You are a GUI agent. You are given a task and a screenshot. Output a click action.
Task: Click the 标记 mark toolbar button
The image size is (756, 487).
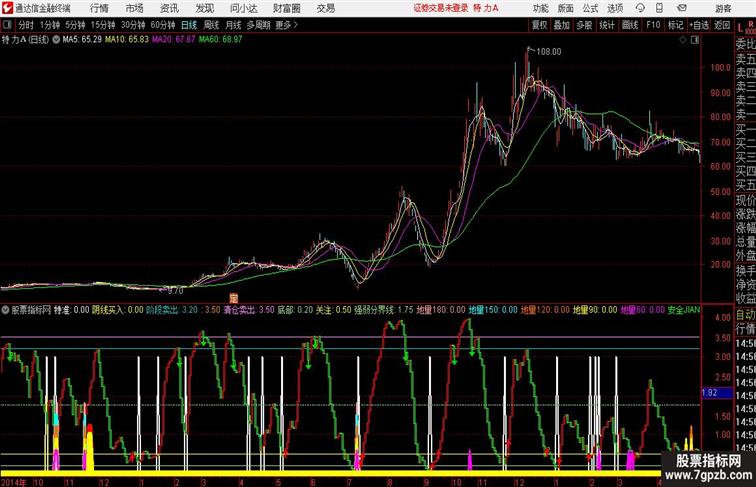click(x=675, y=25)
